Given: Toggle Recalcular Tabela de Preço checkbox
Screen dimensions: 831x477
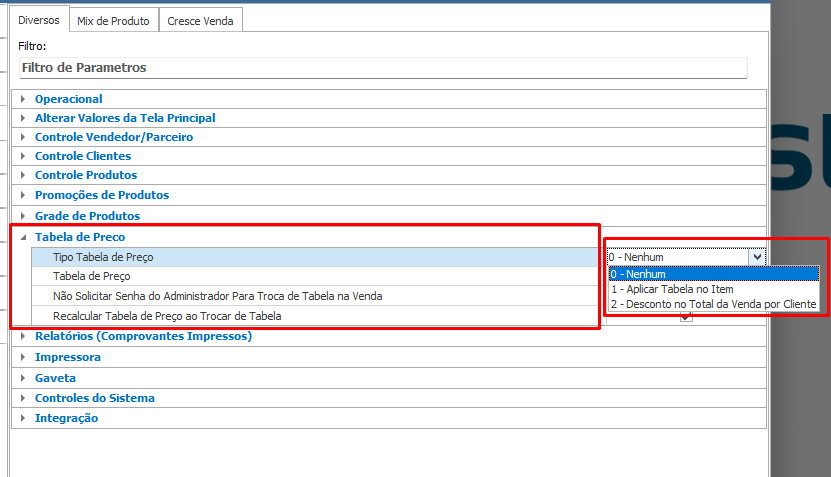Looking at the screenshot, I should 686,317.
